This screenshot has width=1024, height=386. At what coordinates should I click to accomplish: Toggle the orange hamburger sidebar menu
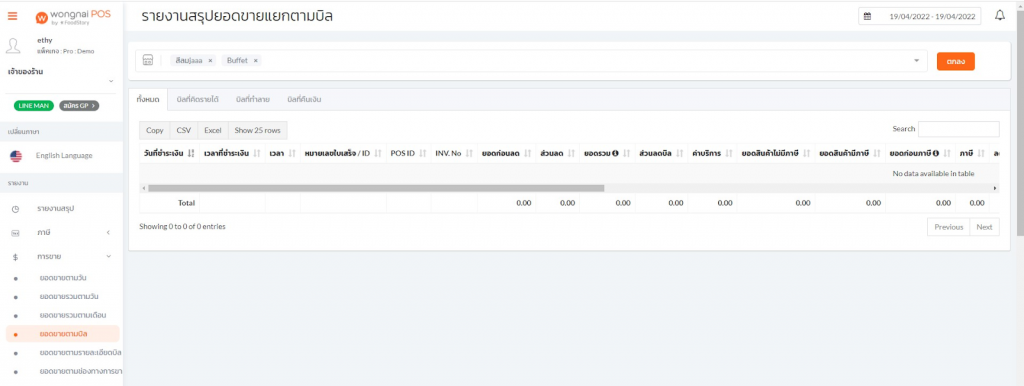pyautogui.click(x=12, y=16)
